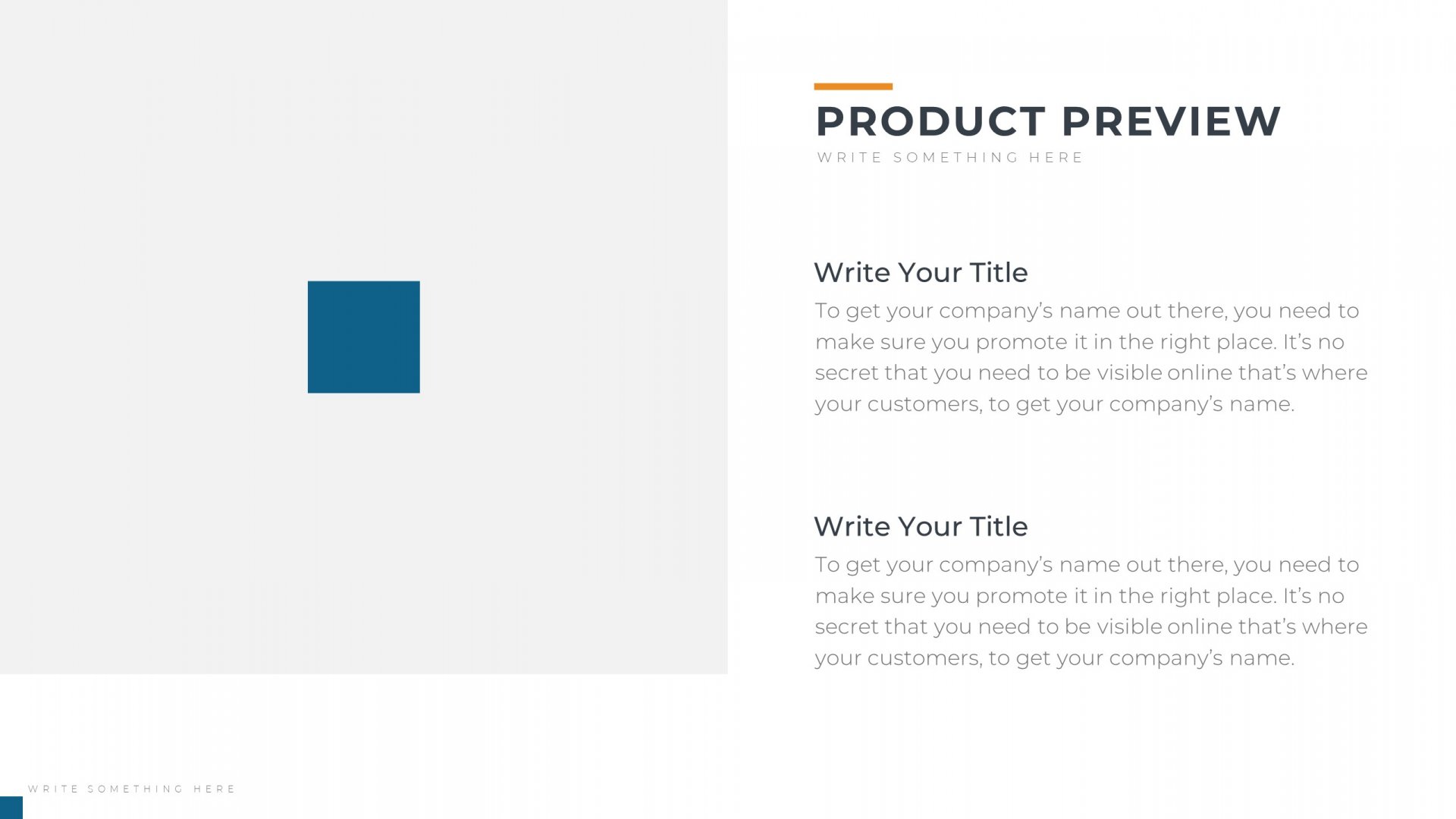Click upper paragraph line starting "your customers"

point(1054,405)
